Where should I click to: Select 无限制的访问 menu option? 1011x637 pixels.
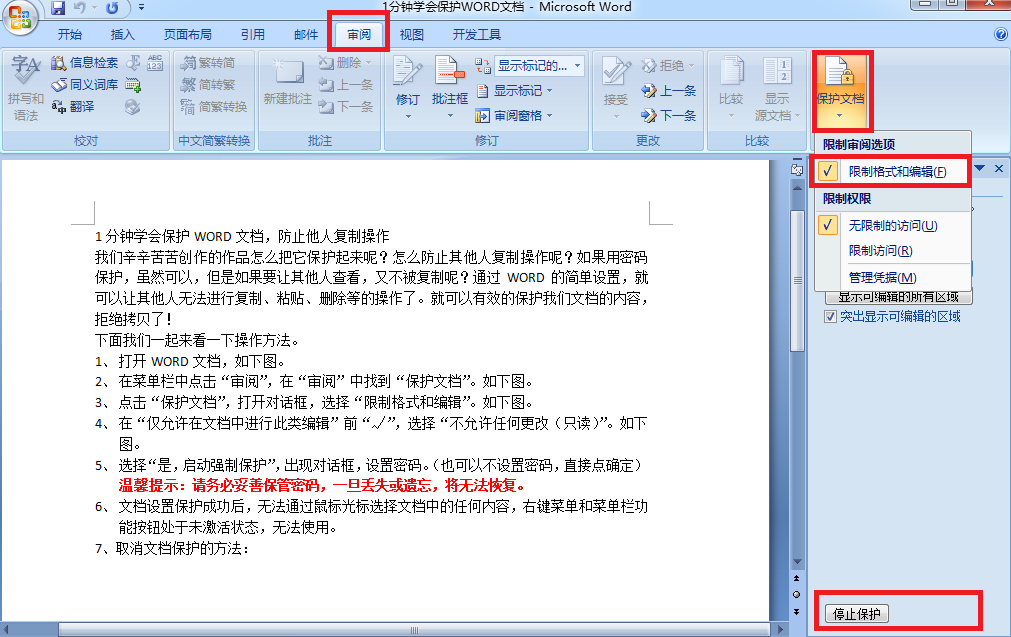coord(893,226)
